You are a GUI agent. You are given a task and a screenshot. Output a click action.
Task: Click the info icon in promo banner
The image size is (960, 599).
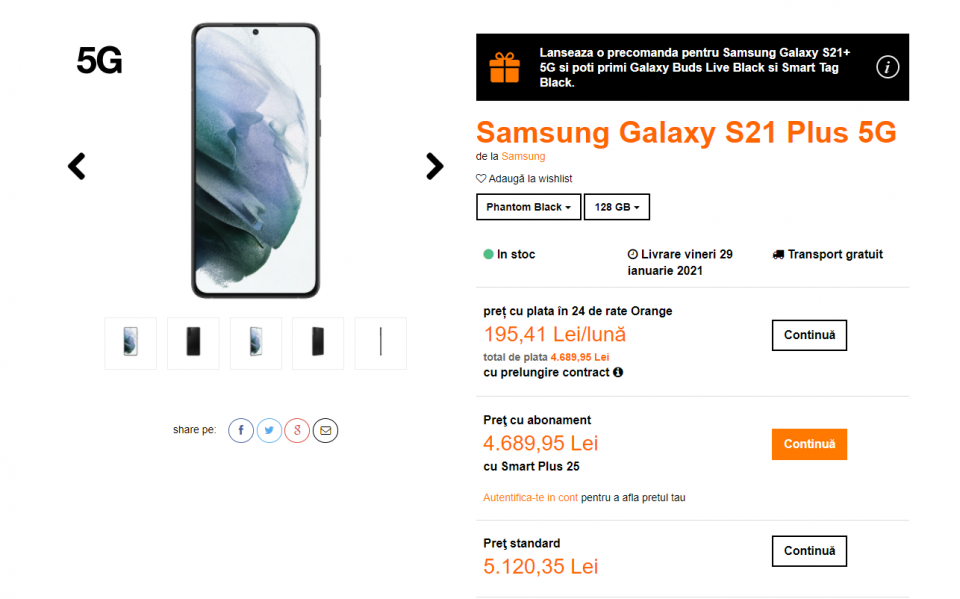[x=887, y=67]
